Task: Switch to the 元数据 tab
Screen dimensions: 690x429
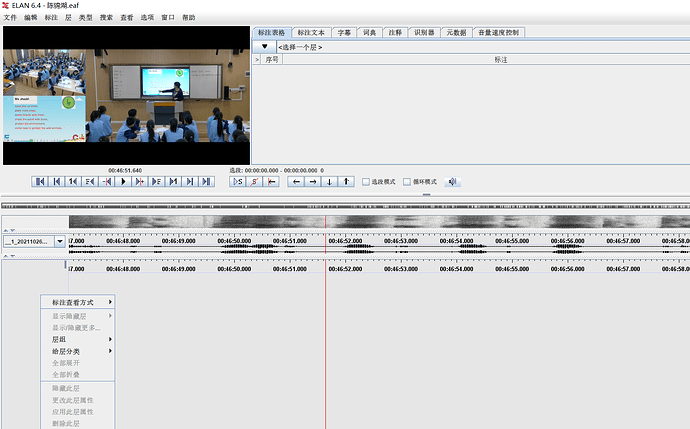Action: pyautogui.click(x=456, y=33)
